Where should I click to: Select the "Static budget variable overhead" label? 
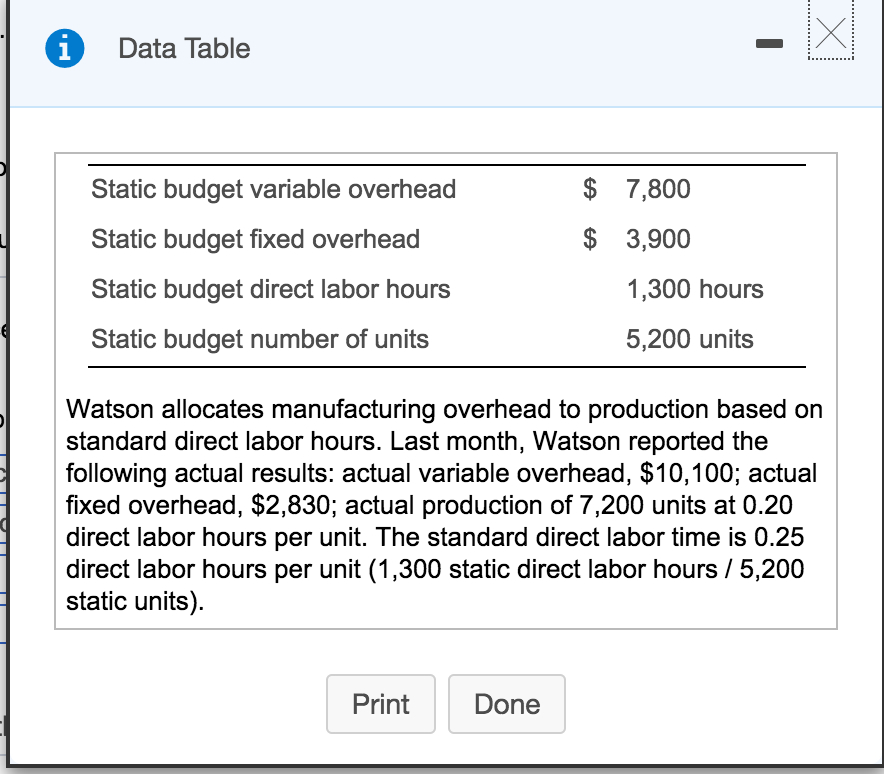click(273, 189)
